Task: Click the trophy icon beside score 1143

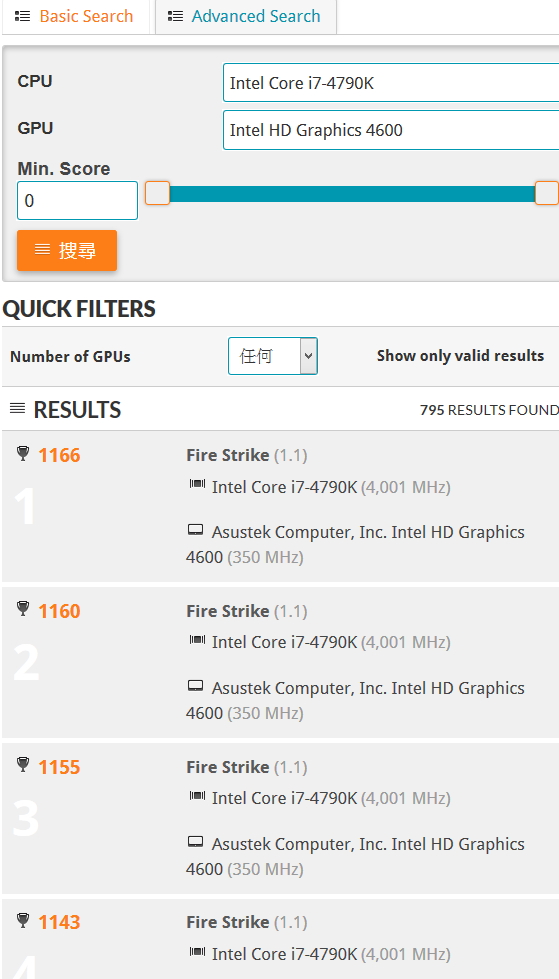Action: coord(23,920)
